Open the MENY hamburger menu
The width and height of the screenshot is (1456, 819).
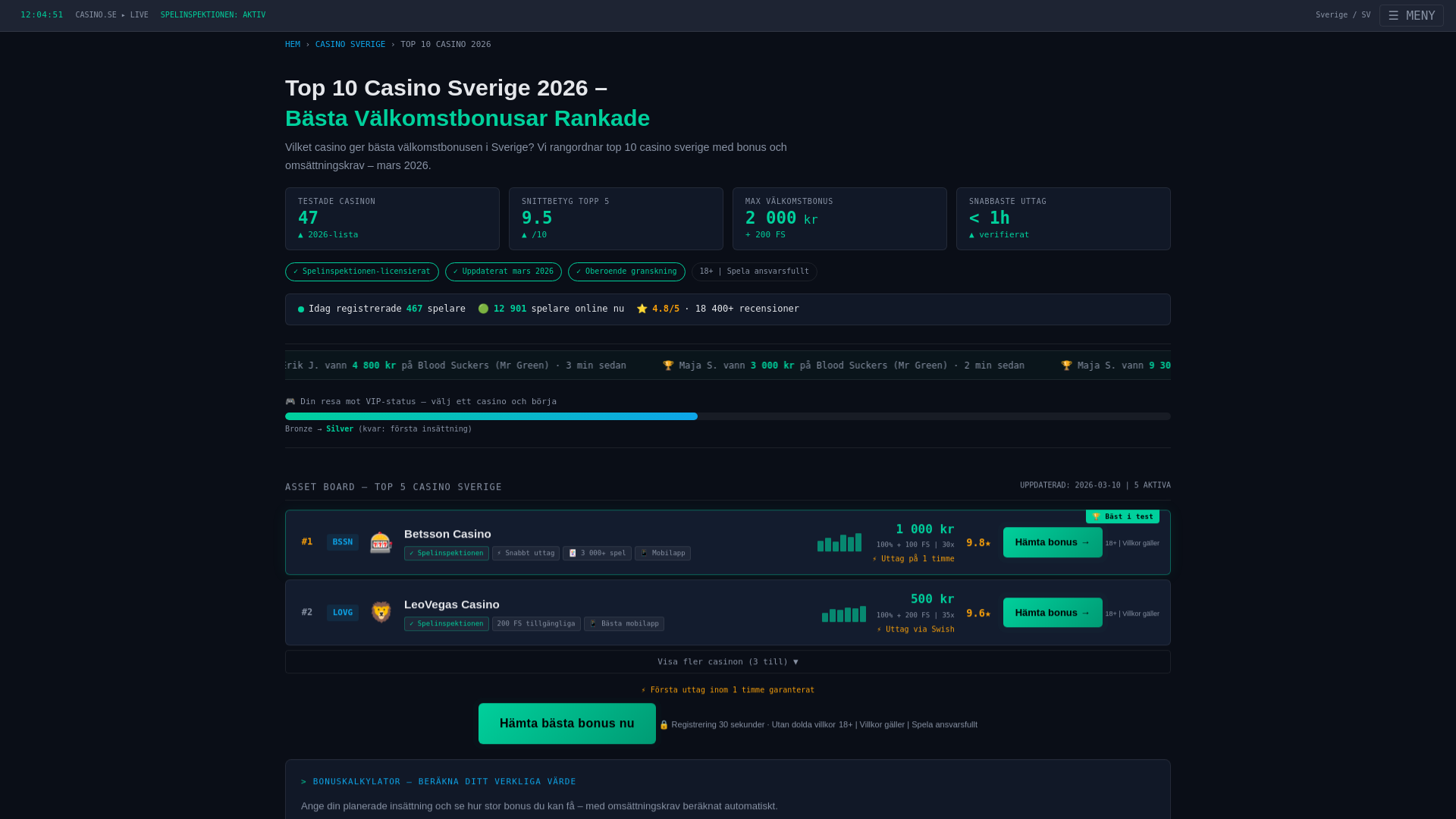tap(1411, 15)
